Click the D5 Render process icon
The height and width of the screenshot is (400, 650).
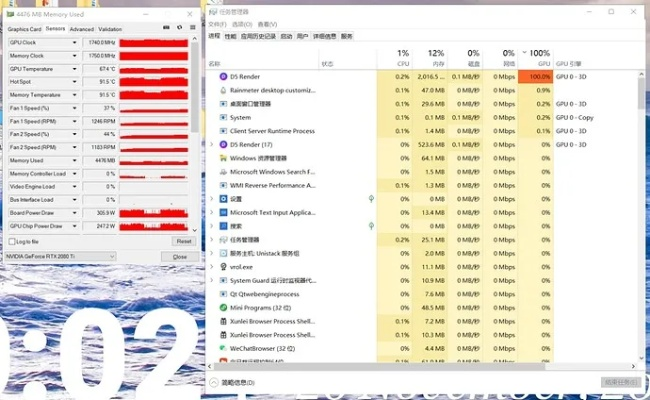click(x=223, y=76)
